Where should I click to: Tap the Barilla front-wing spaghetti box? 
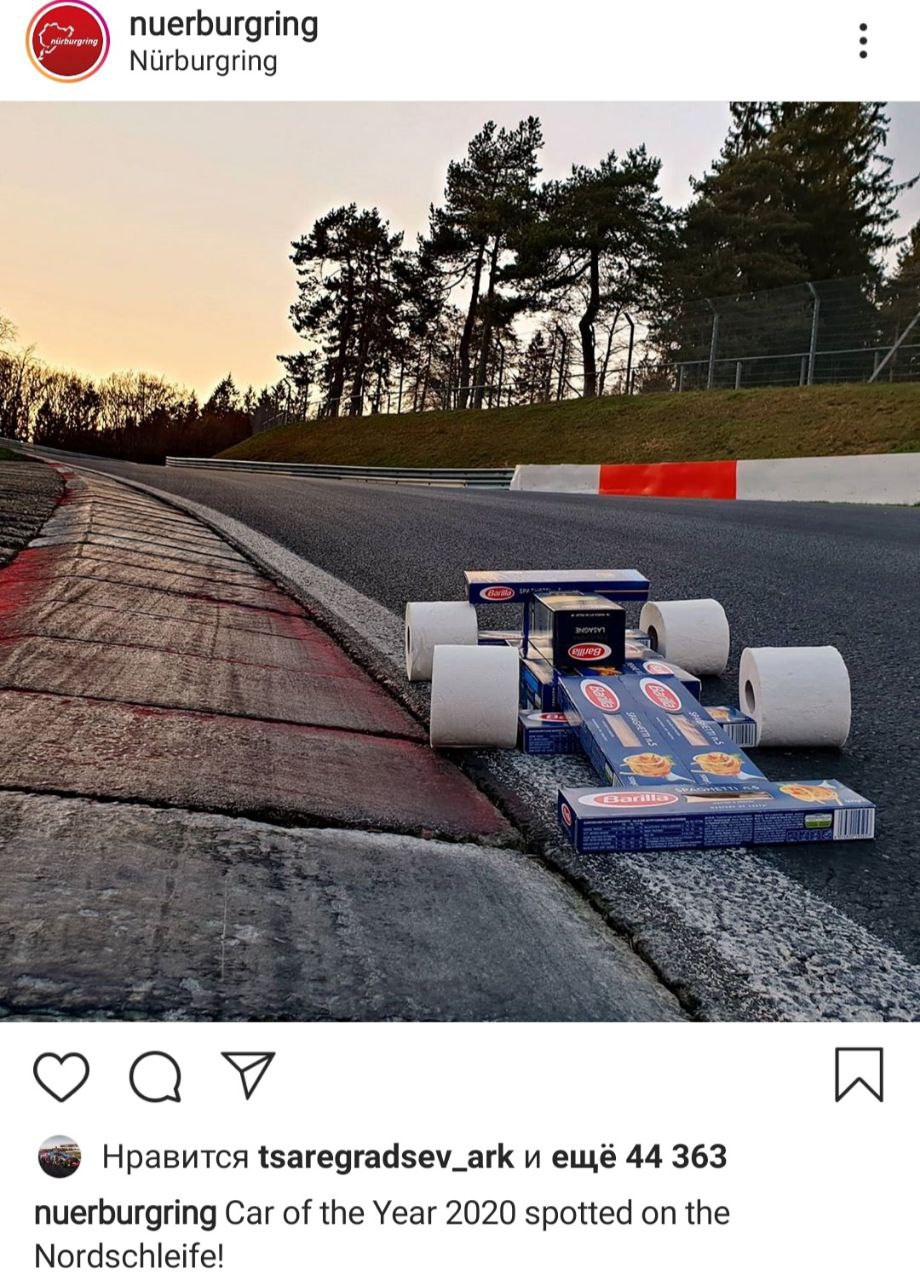(716, 813)
